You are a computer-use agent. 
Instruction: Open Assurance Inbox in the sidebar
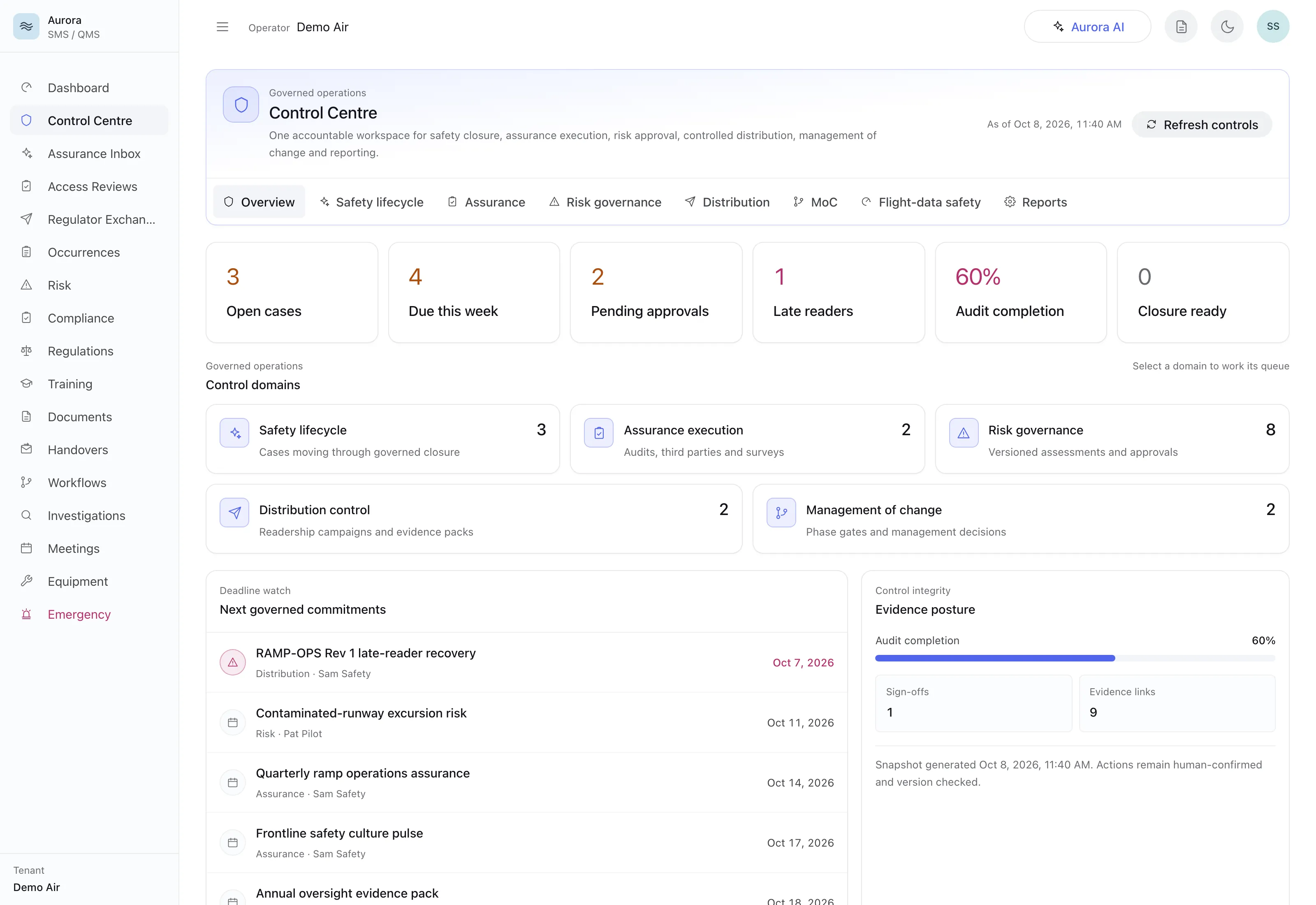coord(90,154)
